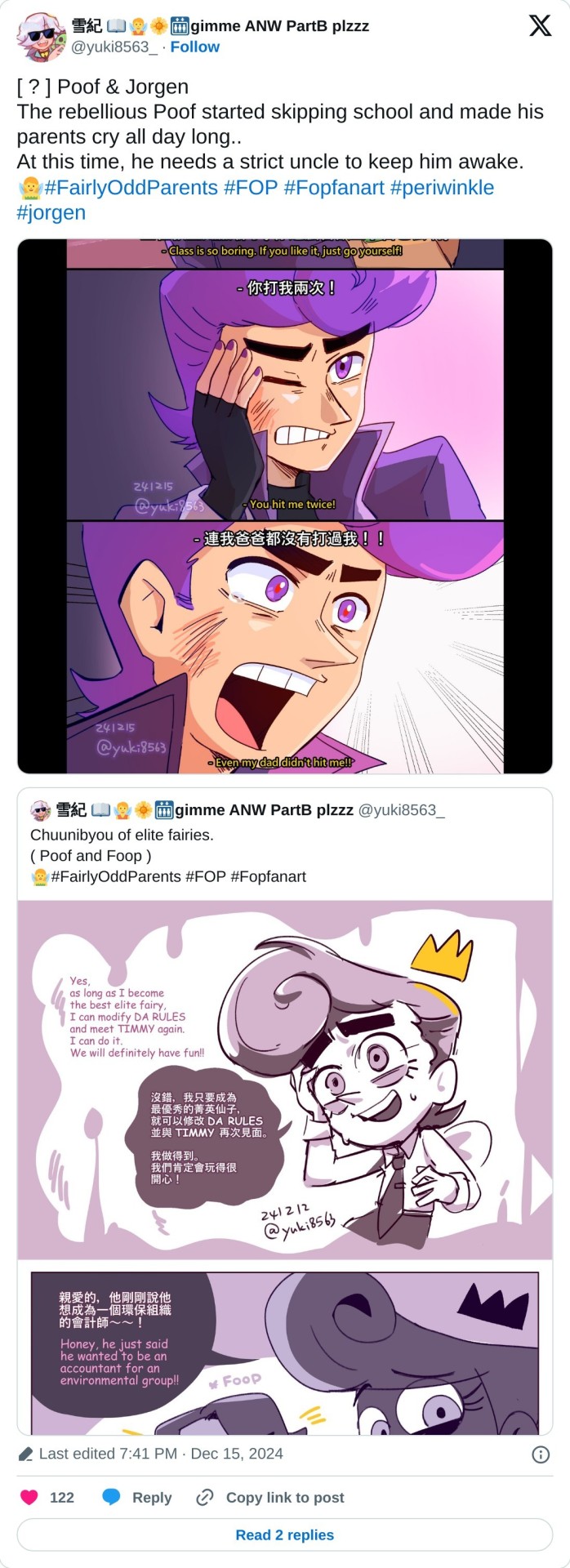Click the @yuki8563_ handle in header
This screenshot has width=570, height=1568.
tap(114, 47)
